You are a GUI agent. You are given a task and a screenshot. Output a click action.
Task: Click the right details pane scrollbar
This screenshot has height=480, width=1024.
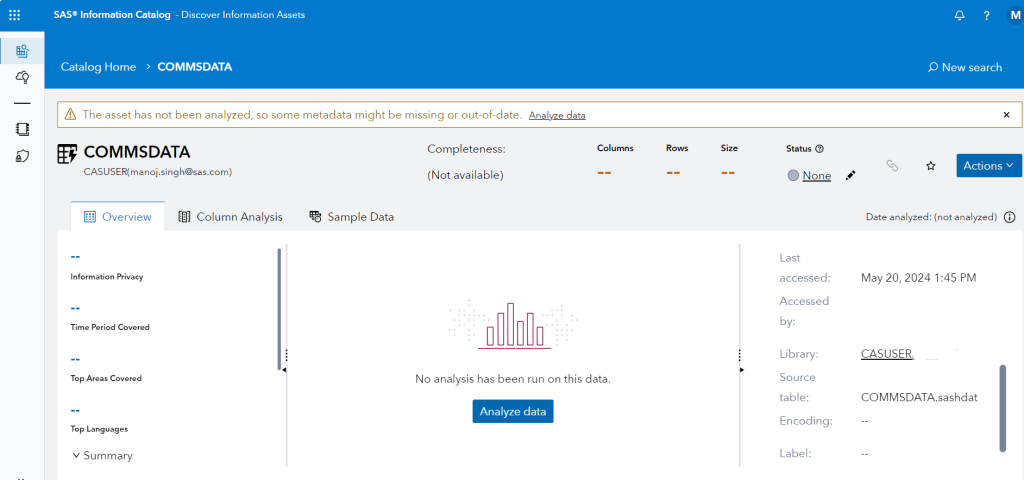tap(1003, 408)
